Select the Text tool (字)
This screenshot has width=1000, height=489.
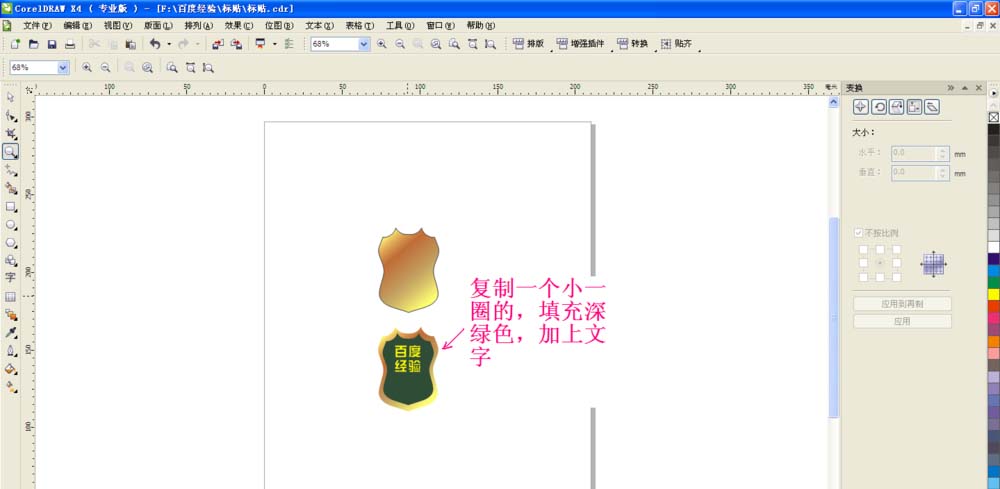click(10, 277)
